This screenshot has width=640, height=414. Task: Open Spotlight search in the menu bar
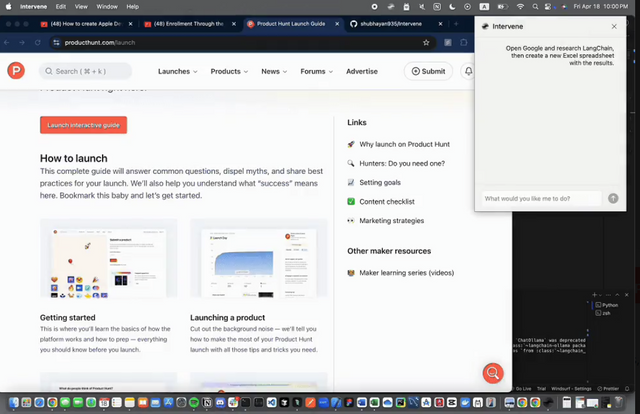535,7
